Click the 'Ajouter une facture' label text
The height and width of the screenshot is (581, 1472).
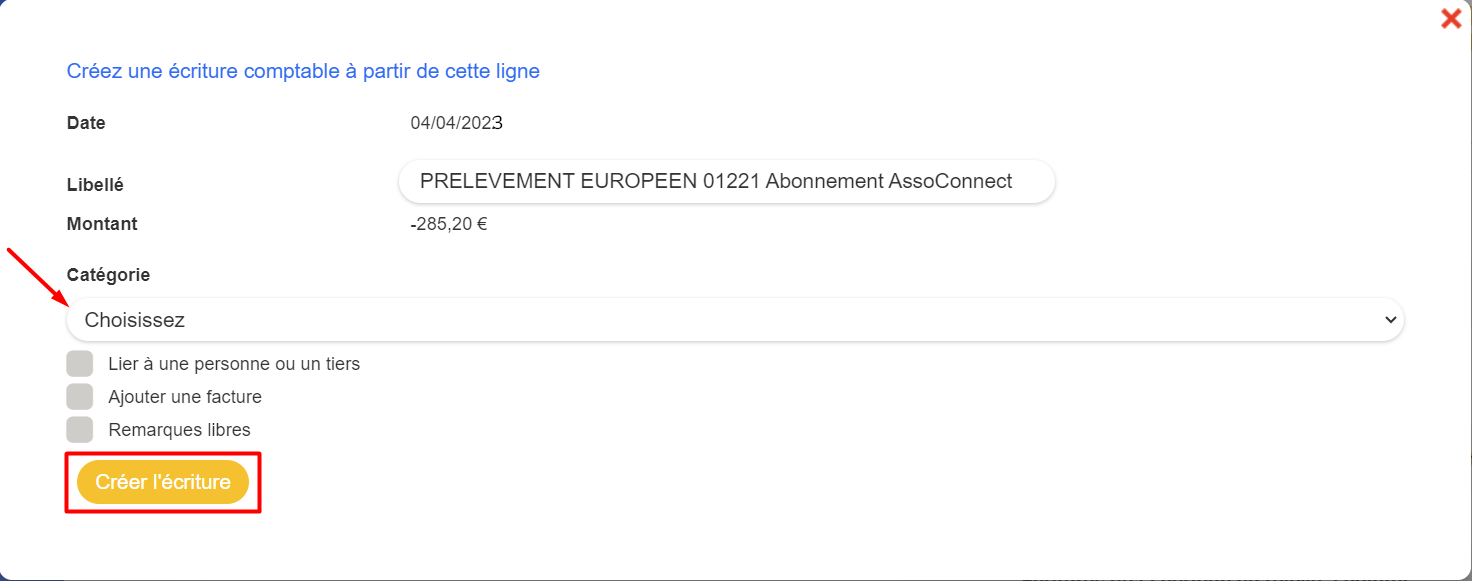[185, 397]
